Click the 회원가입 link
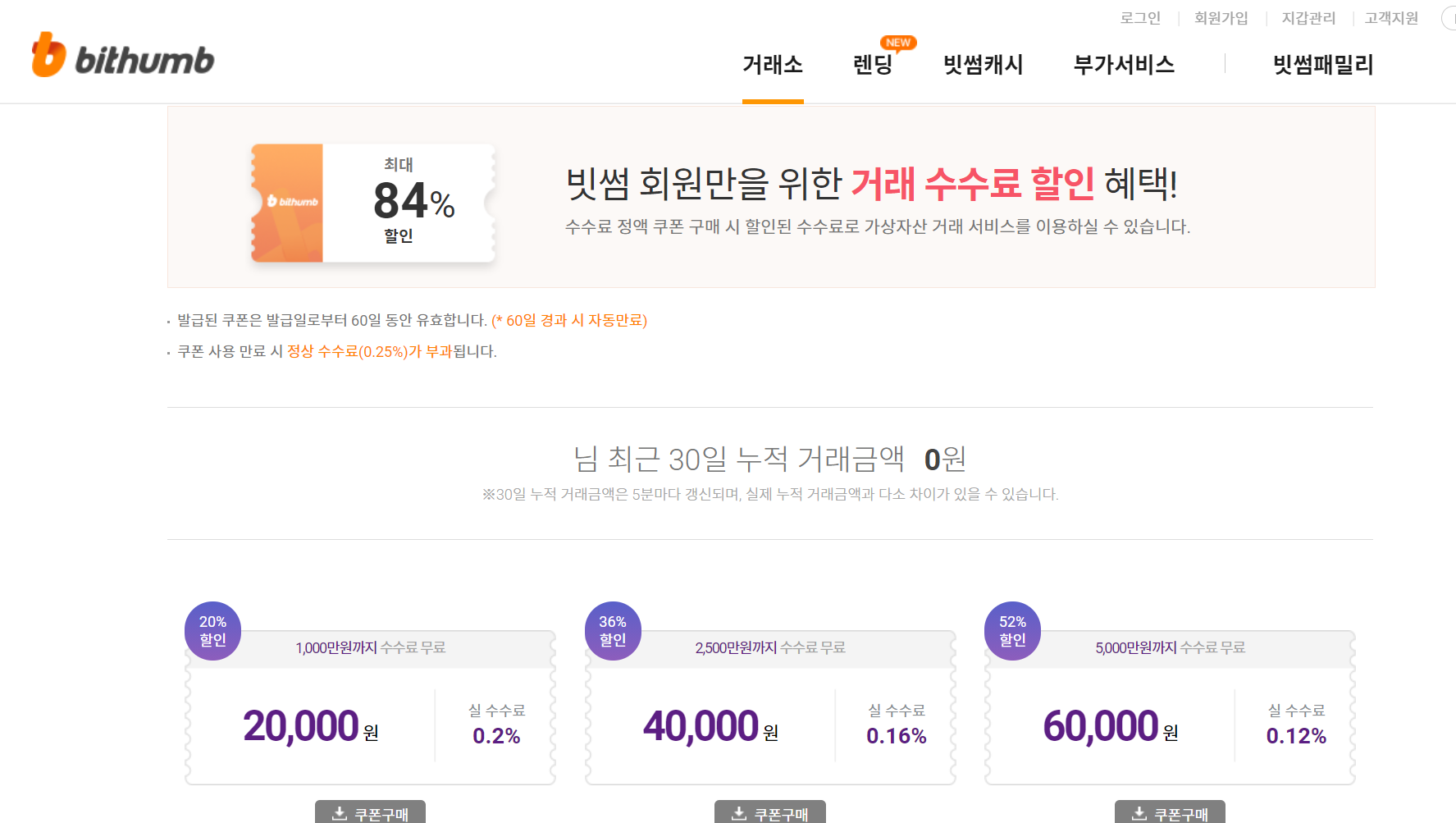The image size is (1456, 823). point(1221,18)
